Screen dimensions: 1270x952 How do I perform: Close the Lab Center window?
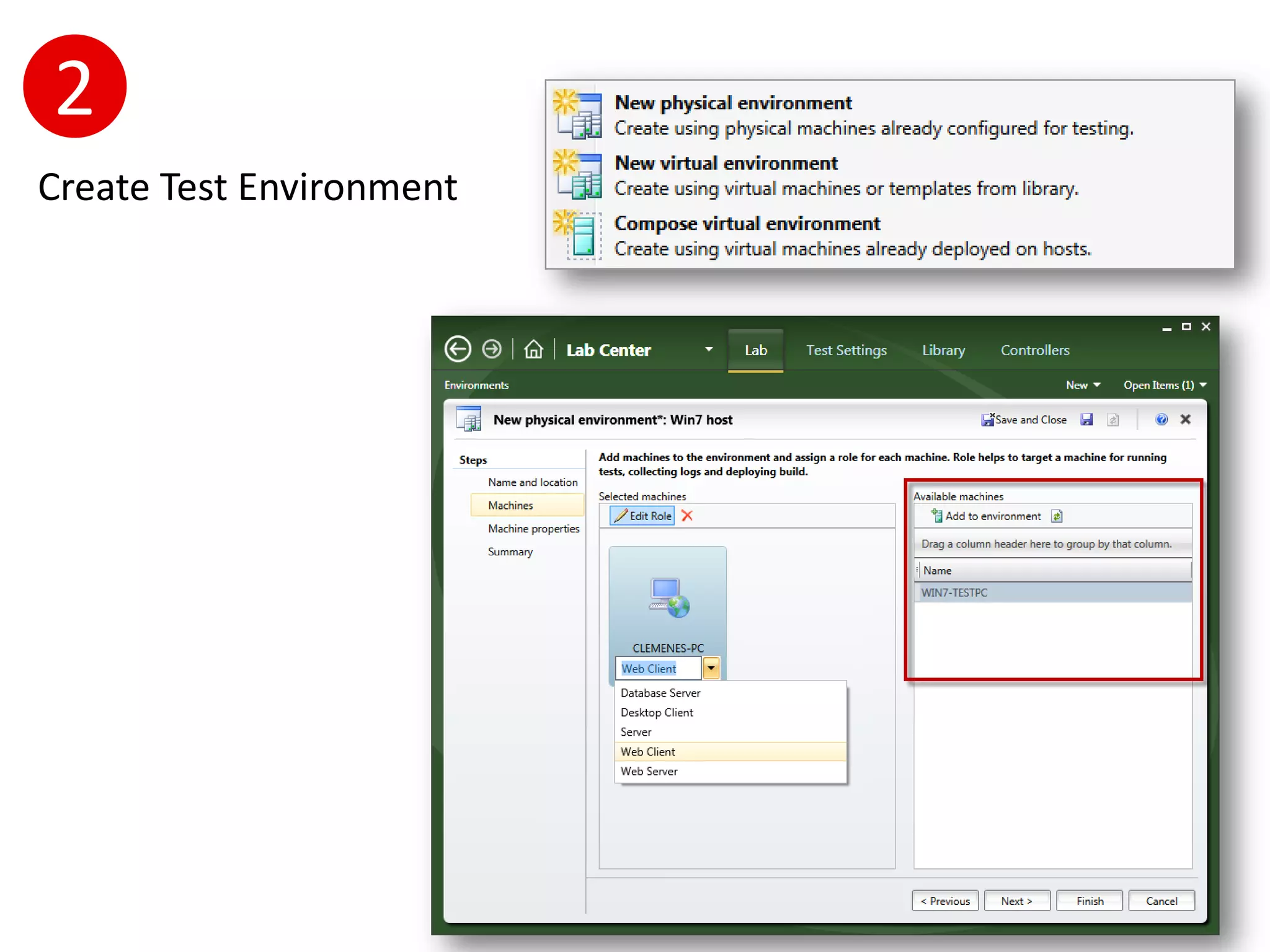(x=1206, y=327)
